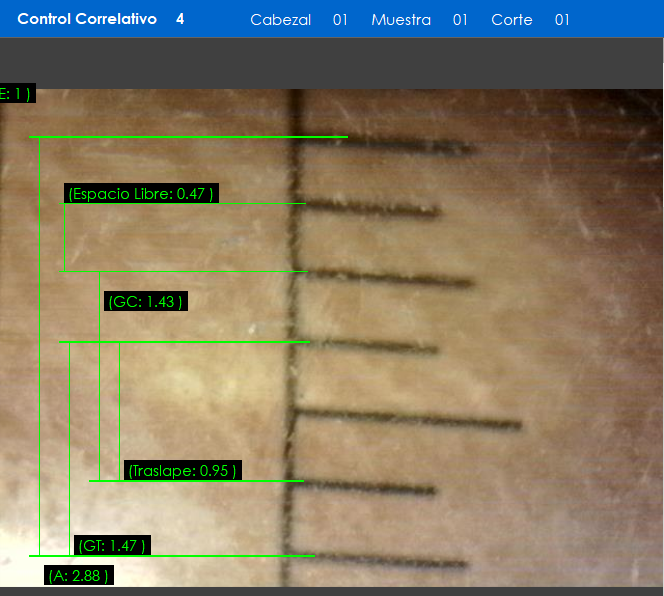Select the GC 1.43 measurement label
Viewport: 664px width, 596px height.
click(146, 301)
